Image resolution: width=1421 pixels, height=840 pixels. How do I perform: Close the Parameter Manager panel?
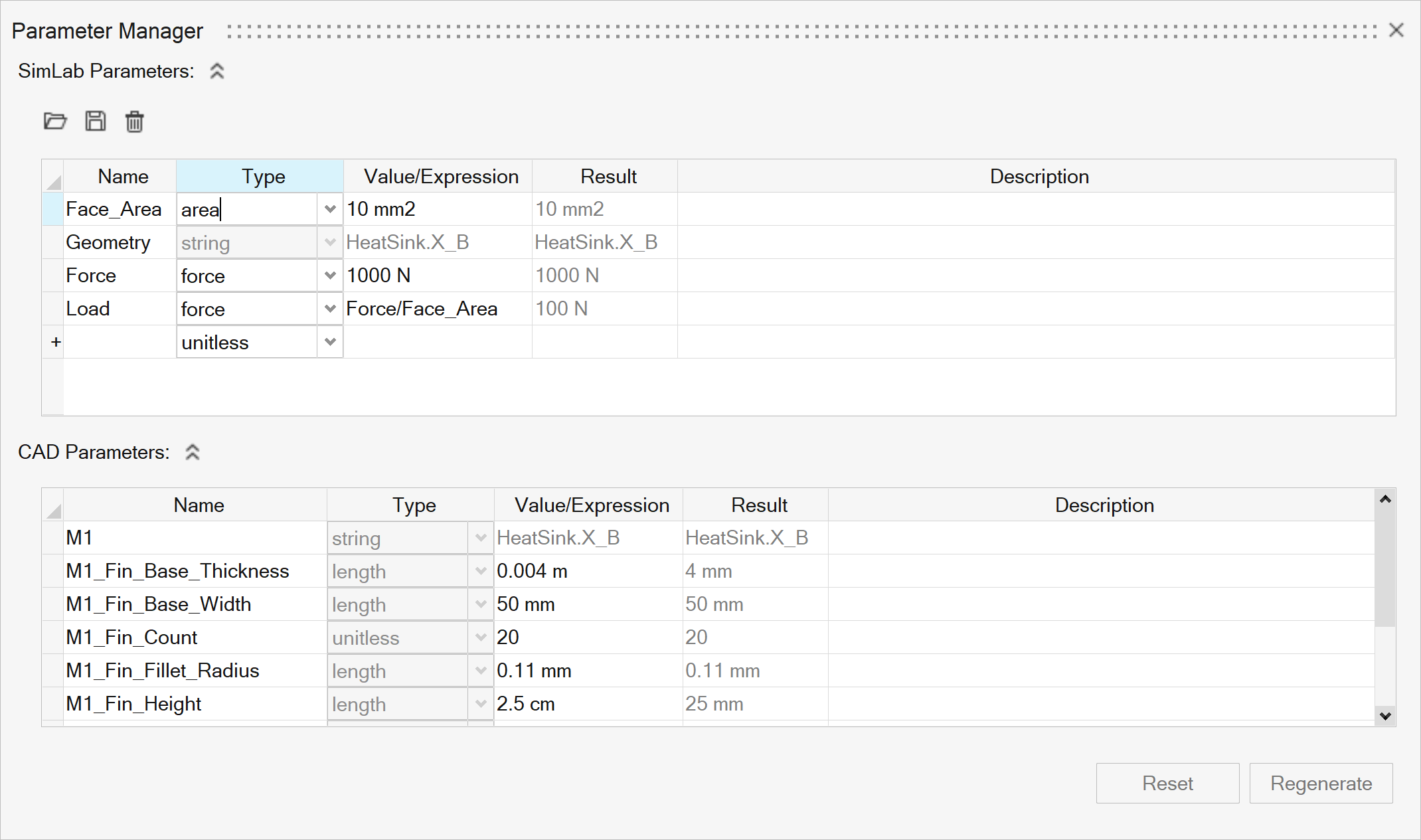click(x=1396, y=31)
